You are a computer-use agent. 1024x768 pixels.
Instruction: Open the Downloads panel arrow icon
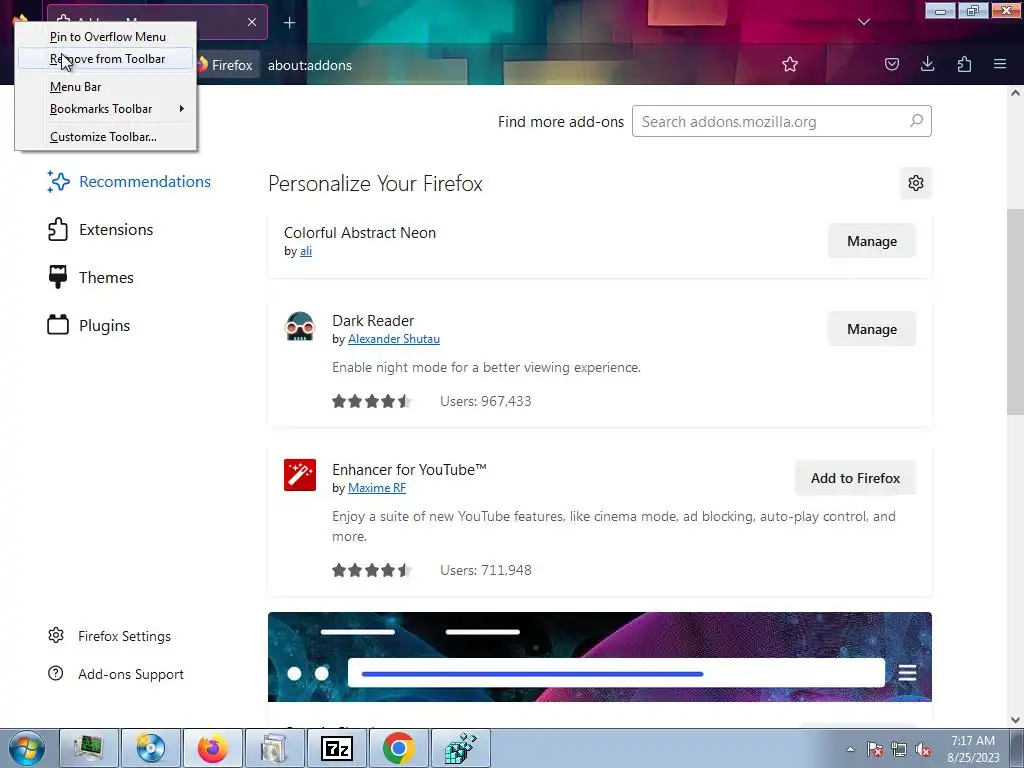point(927,64)
